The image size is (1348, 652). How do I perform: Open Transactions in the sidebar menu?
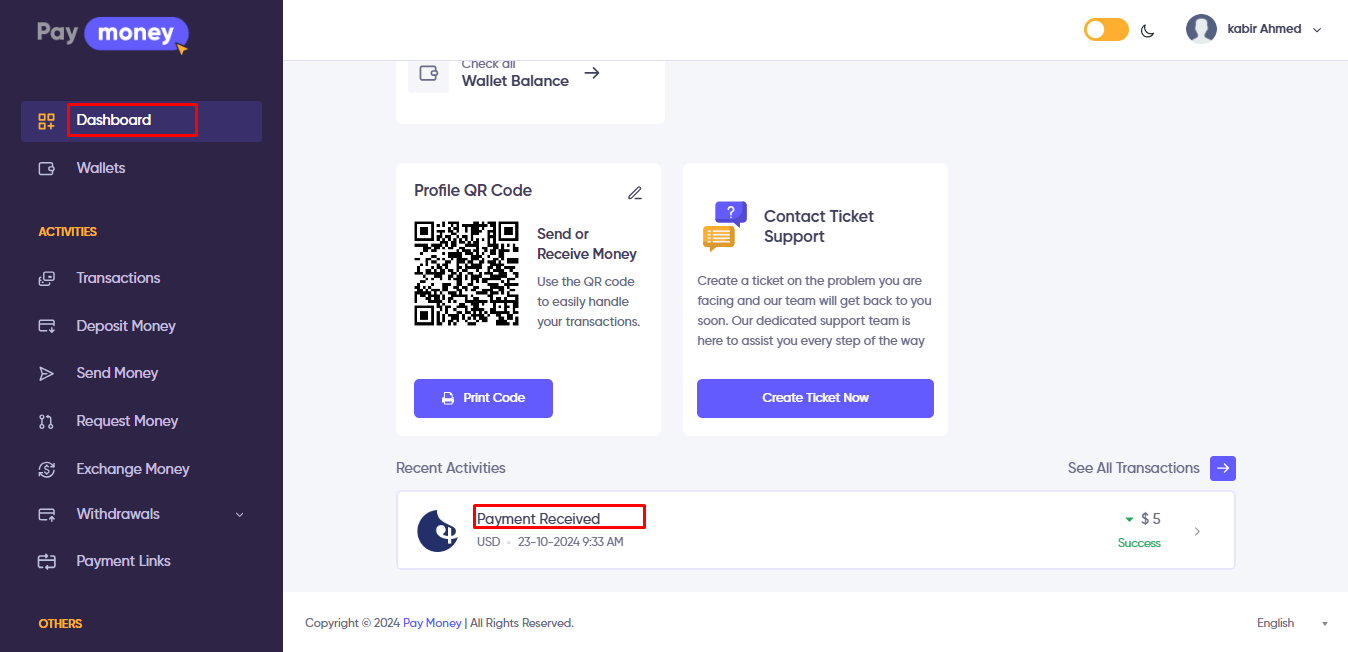coord(118,278)
